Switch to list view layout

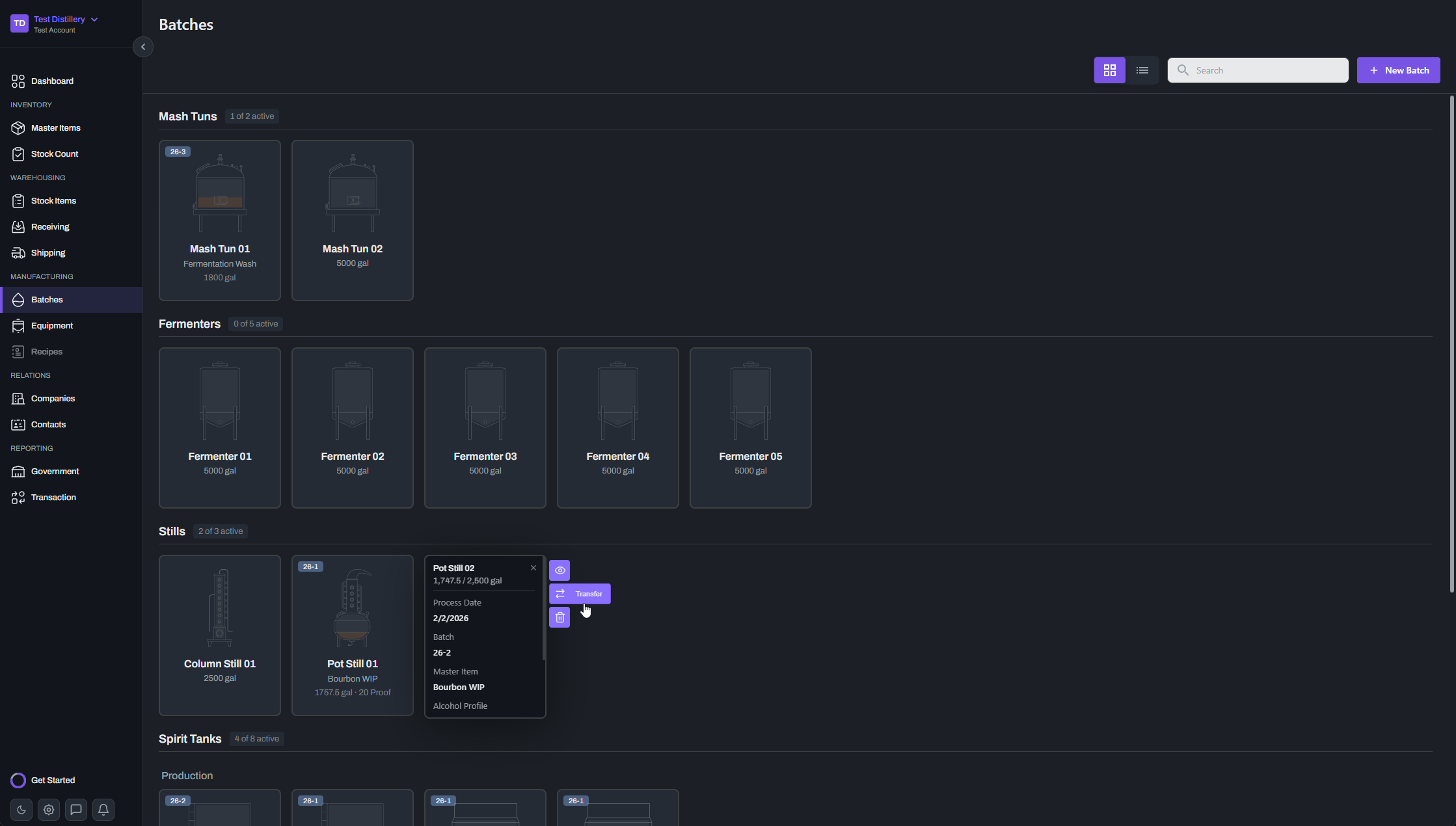[1142, 70]
